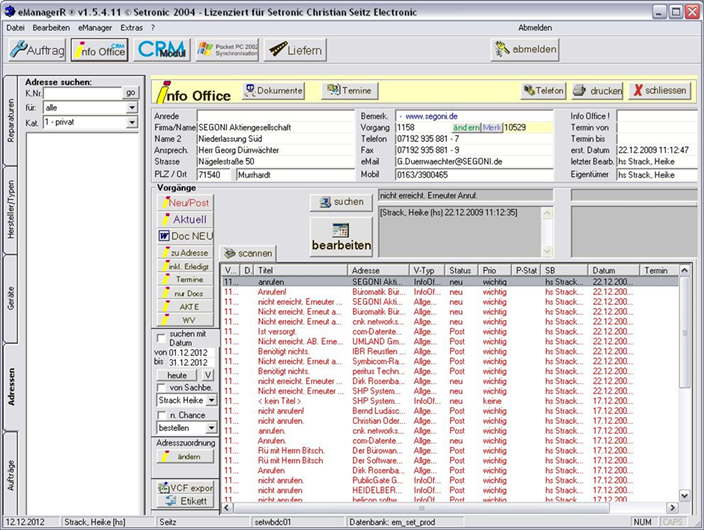The height and width of the screenshot is (530, 705).
Task: Select the '< kein Titel >' row
Action: point(450,401)
